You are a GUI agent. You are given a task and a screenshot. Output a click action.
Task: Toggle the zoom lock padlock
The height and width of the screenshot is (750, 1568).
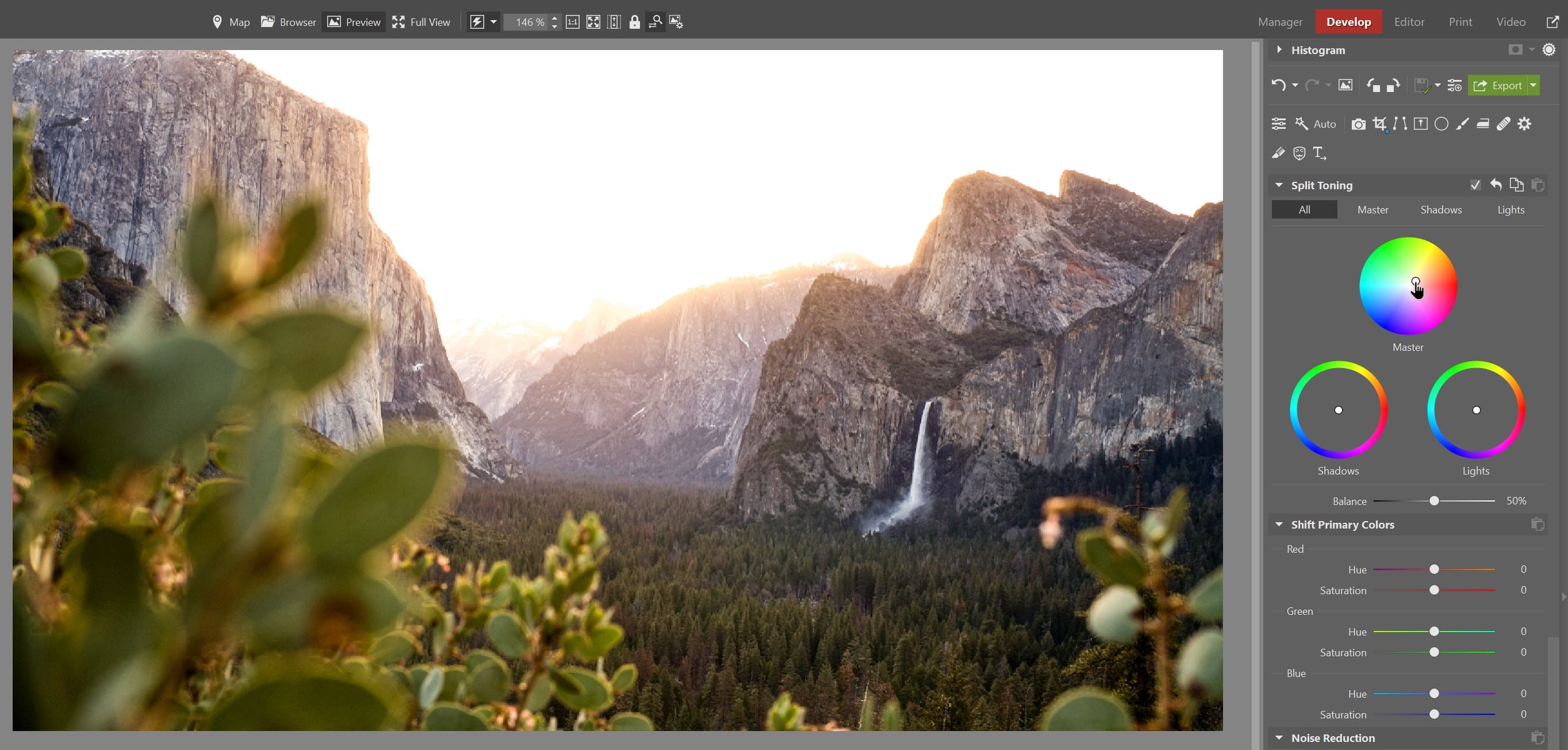pos(634,22)
